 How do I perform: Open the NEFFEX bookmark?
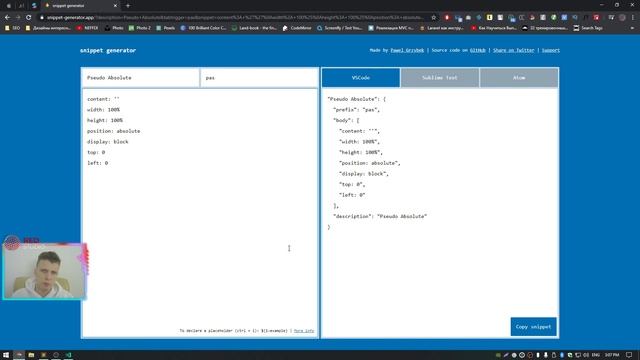pyautogui.click(x=87, y=28)
